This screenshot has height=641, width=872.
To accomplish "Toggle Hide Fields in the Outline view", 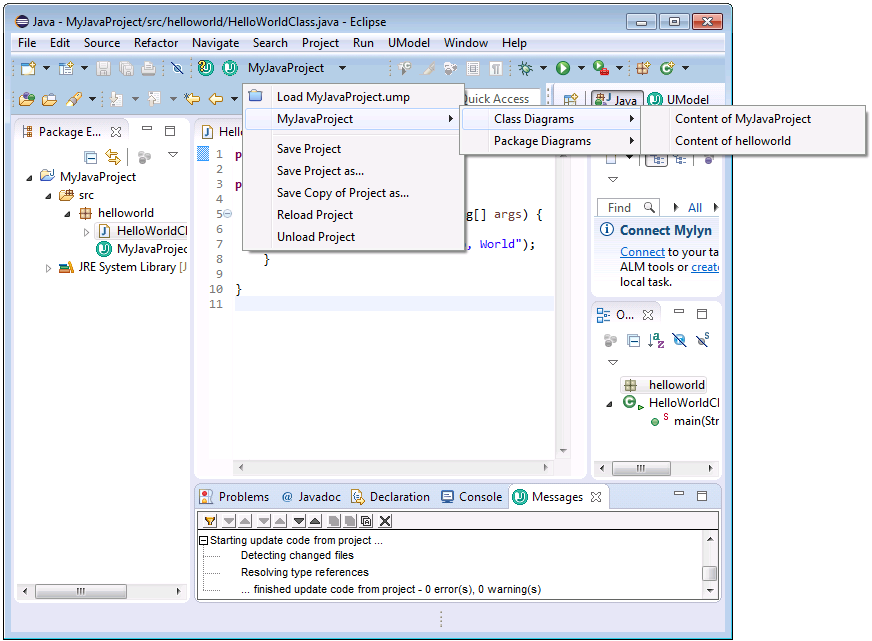I will pos(680,341).
